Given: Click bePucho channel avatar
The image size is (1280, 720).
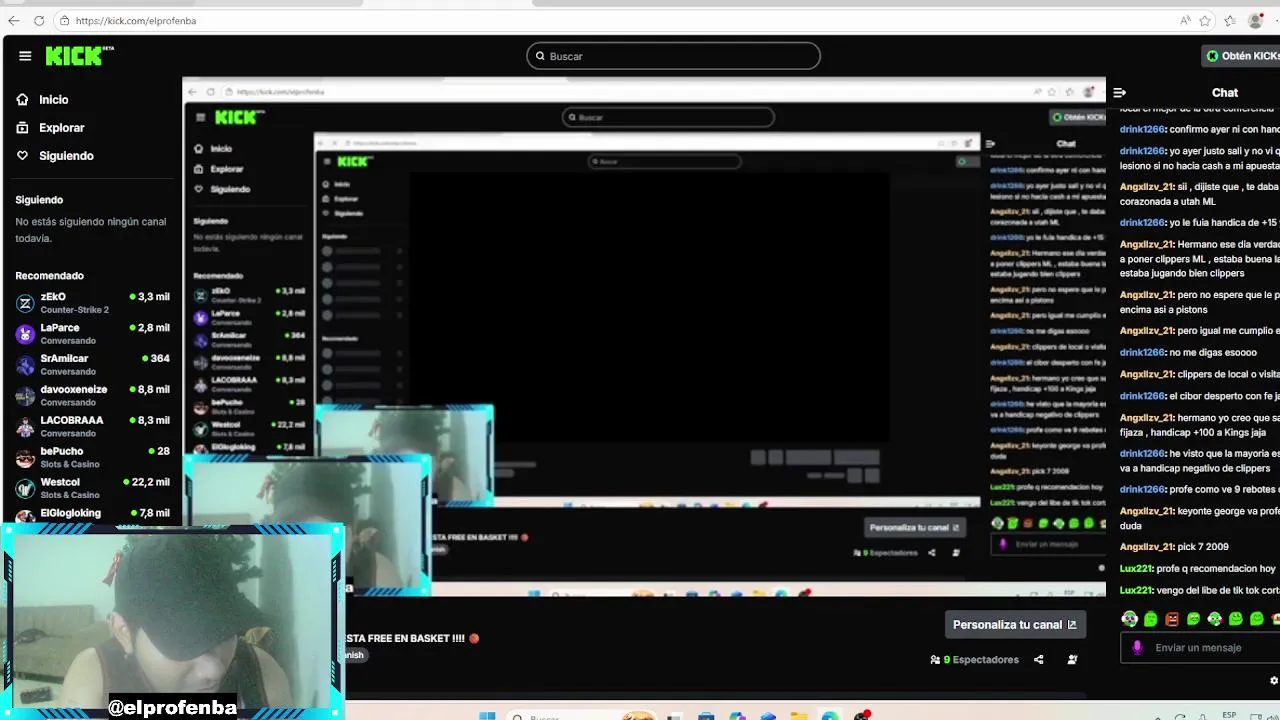Looking at the screenshot, I should click(x=25, y=458).
